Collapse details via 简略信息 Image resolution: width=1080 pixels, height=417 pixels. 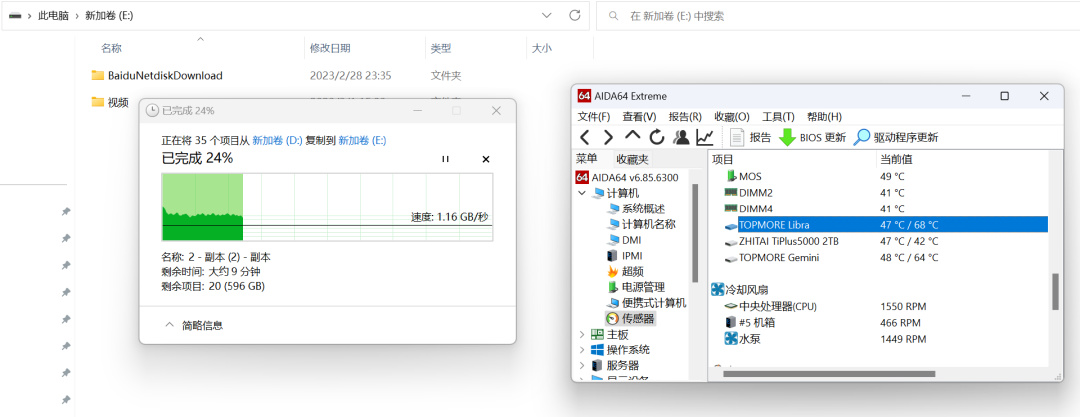[194, 325]
